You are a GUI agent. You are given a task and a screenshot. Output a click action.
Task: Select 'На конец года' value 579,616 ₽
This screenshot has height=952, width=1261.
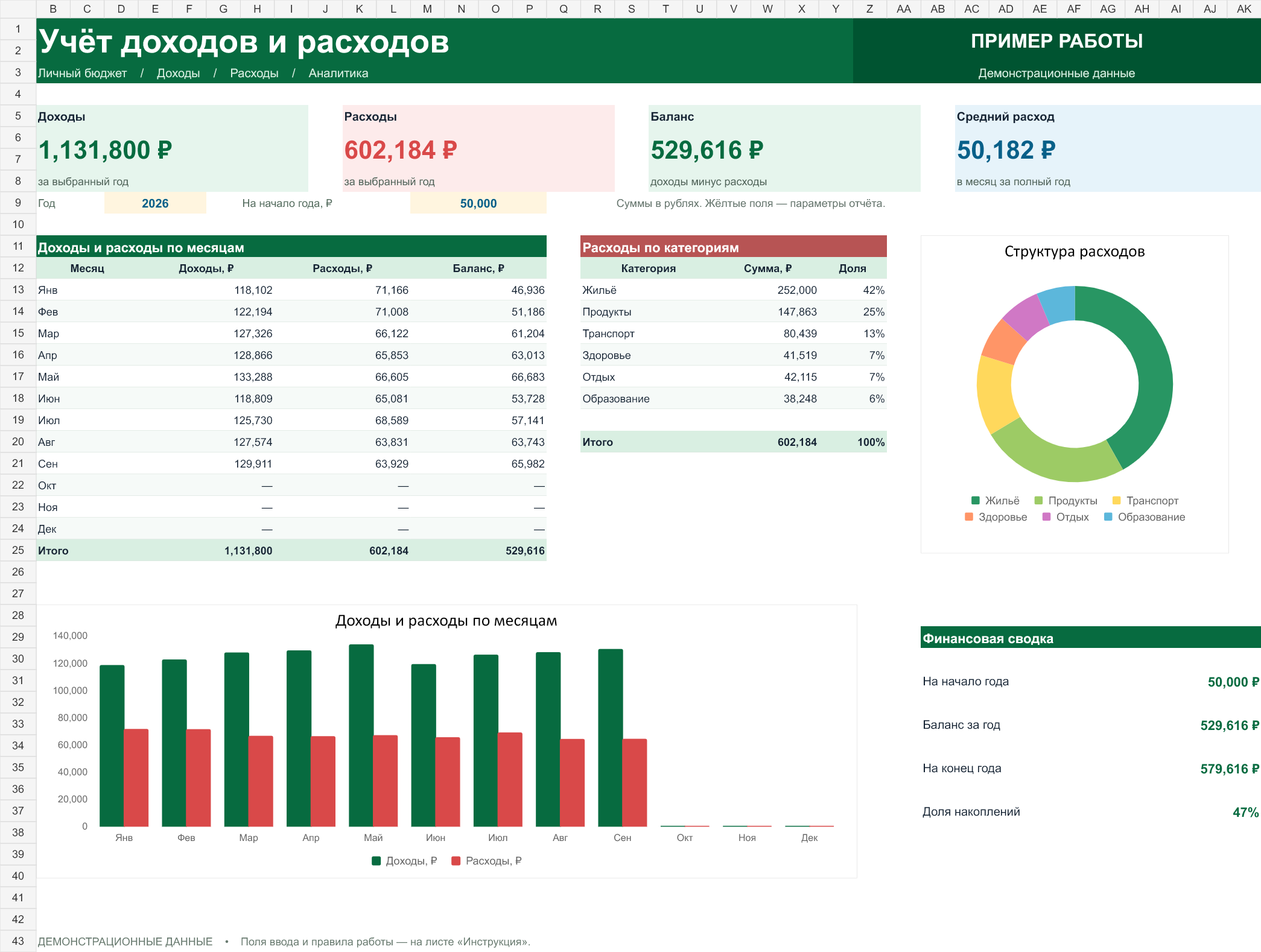(x=1229, y=769)
